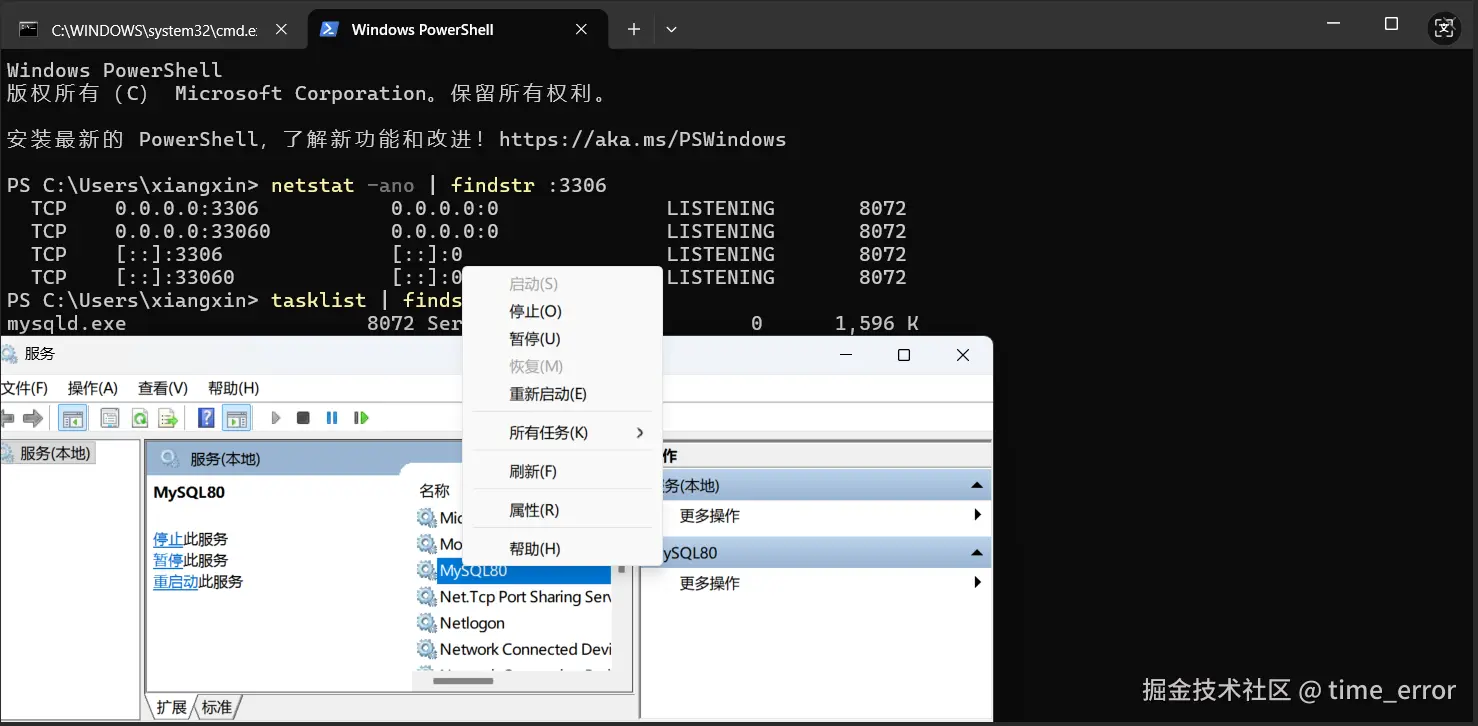This screenshot has width=1478, height=726.
Task: Collapse the MySQL80 section in action pane
Action: coord(977,553)
